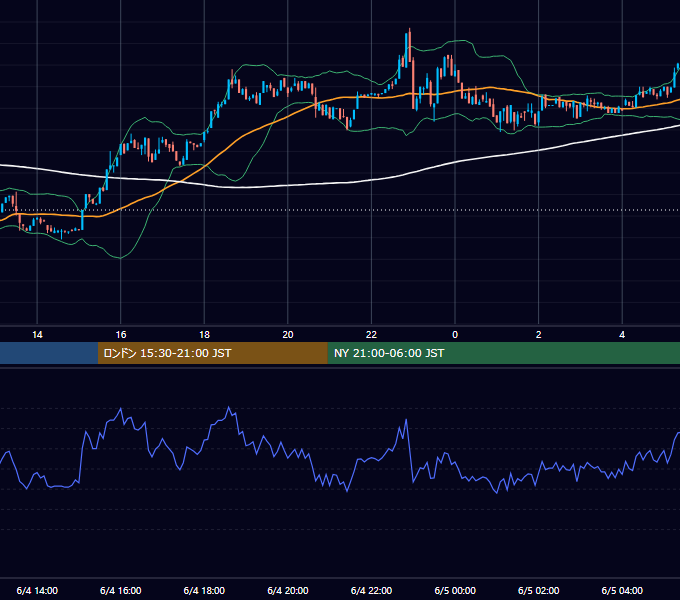Click the 14 hour label on price chart axis
Viewport: 680px width, 600px height.
point(37,335)
